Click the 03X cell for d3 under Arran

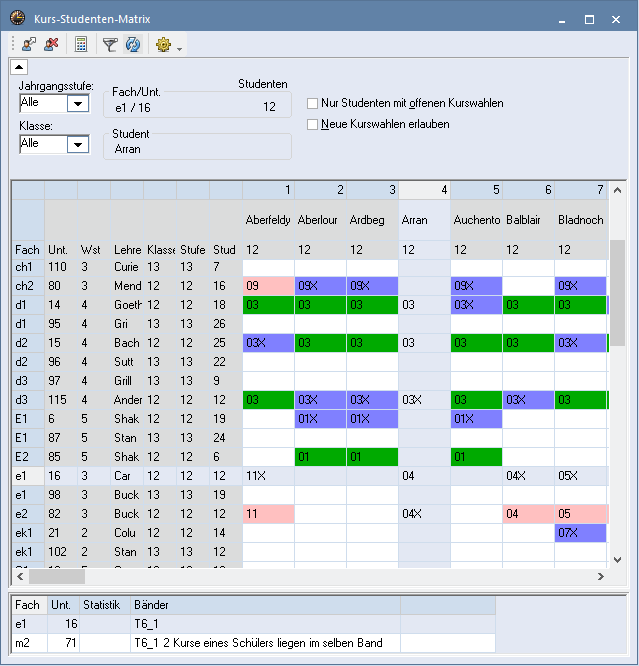tap(424, 400)
